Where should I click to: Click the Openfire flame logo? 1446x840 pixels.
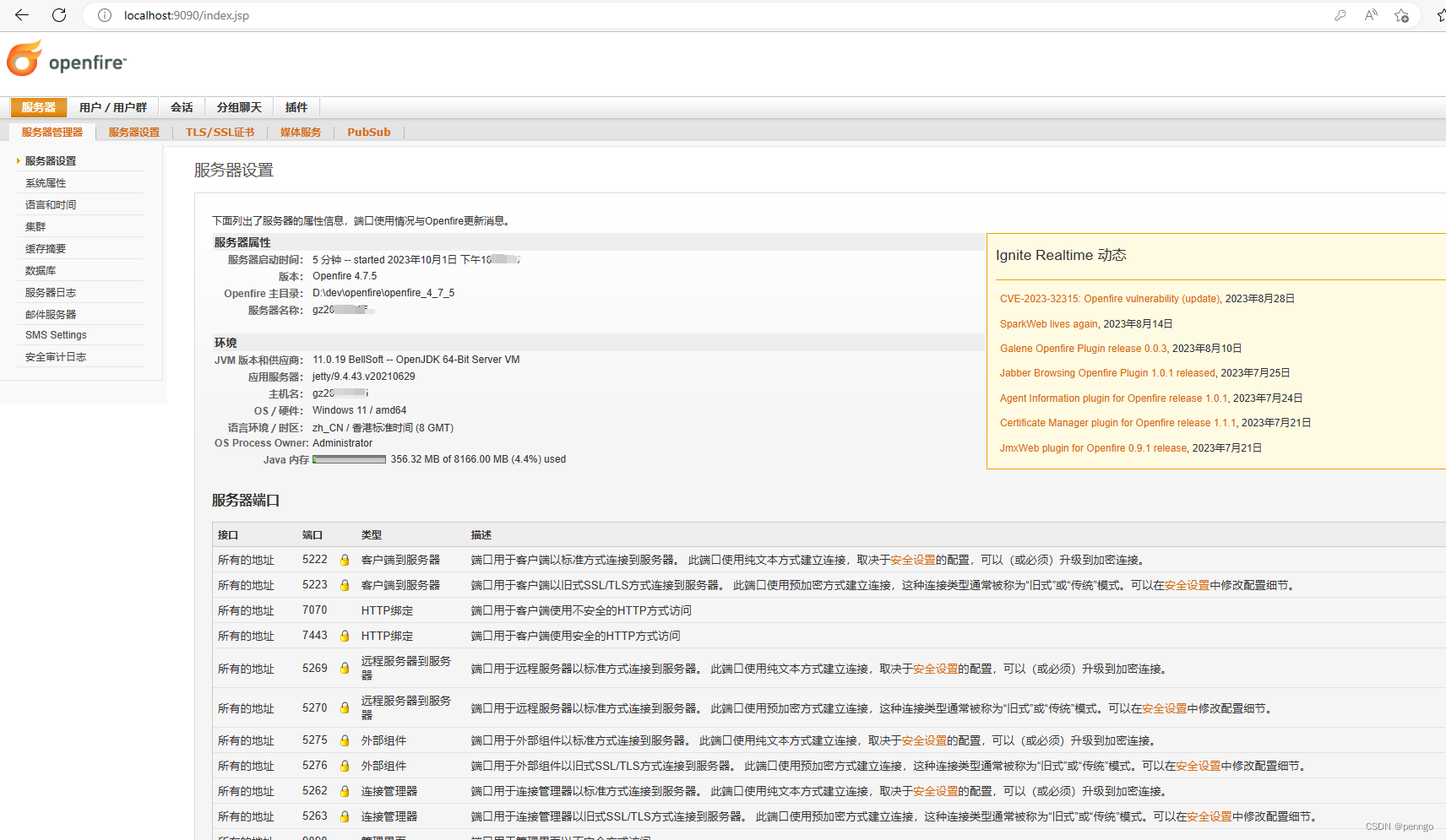click(x=24, y=58)
